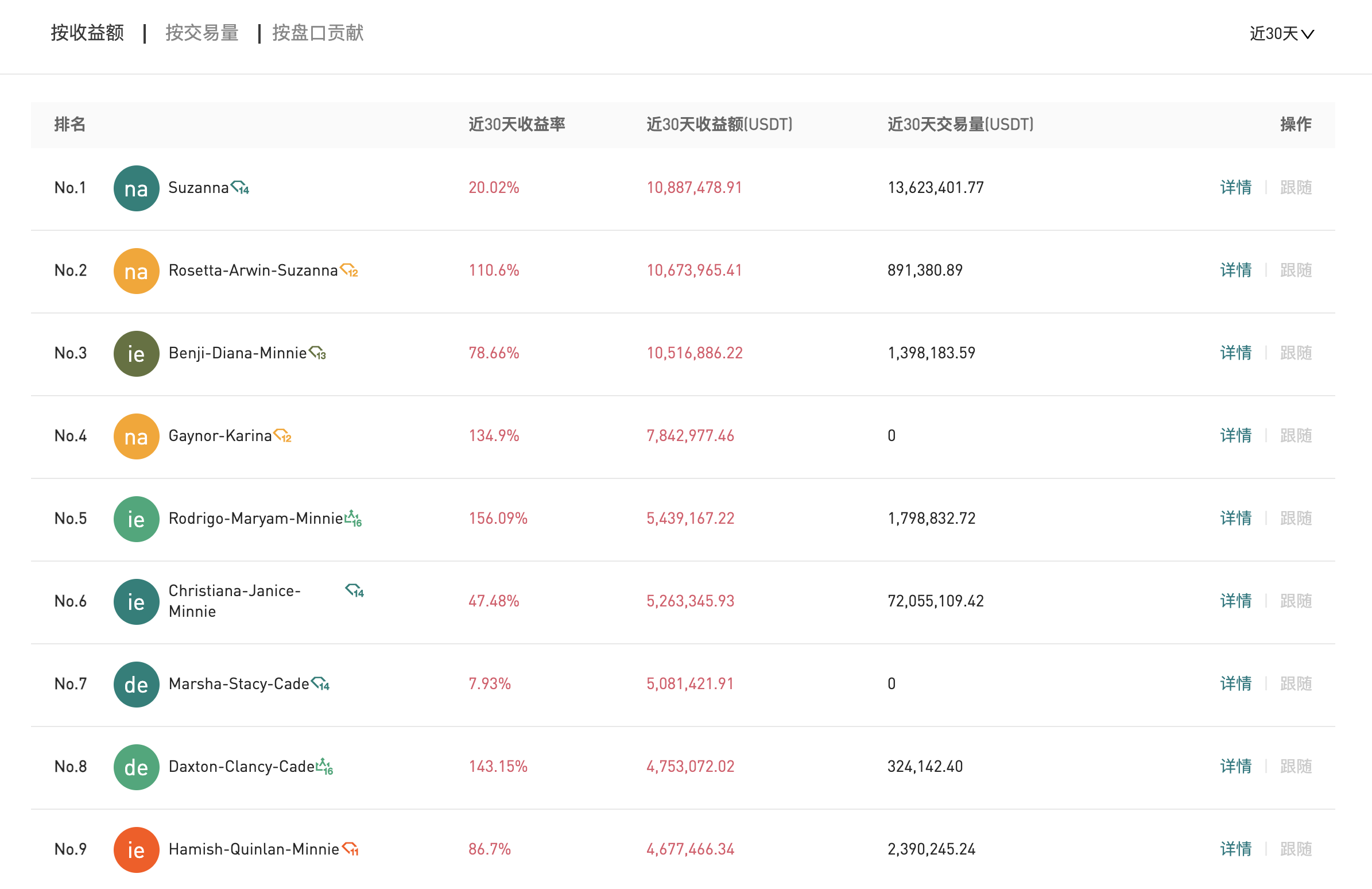Click the 20.02% return value
Image resolution: width=1372 pixels, height=889 pixels.
[x=494, y=187]
